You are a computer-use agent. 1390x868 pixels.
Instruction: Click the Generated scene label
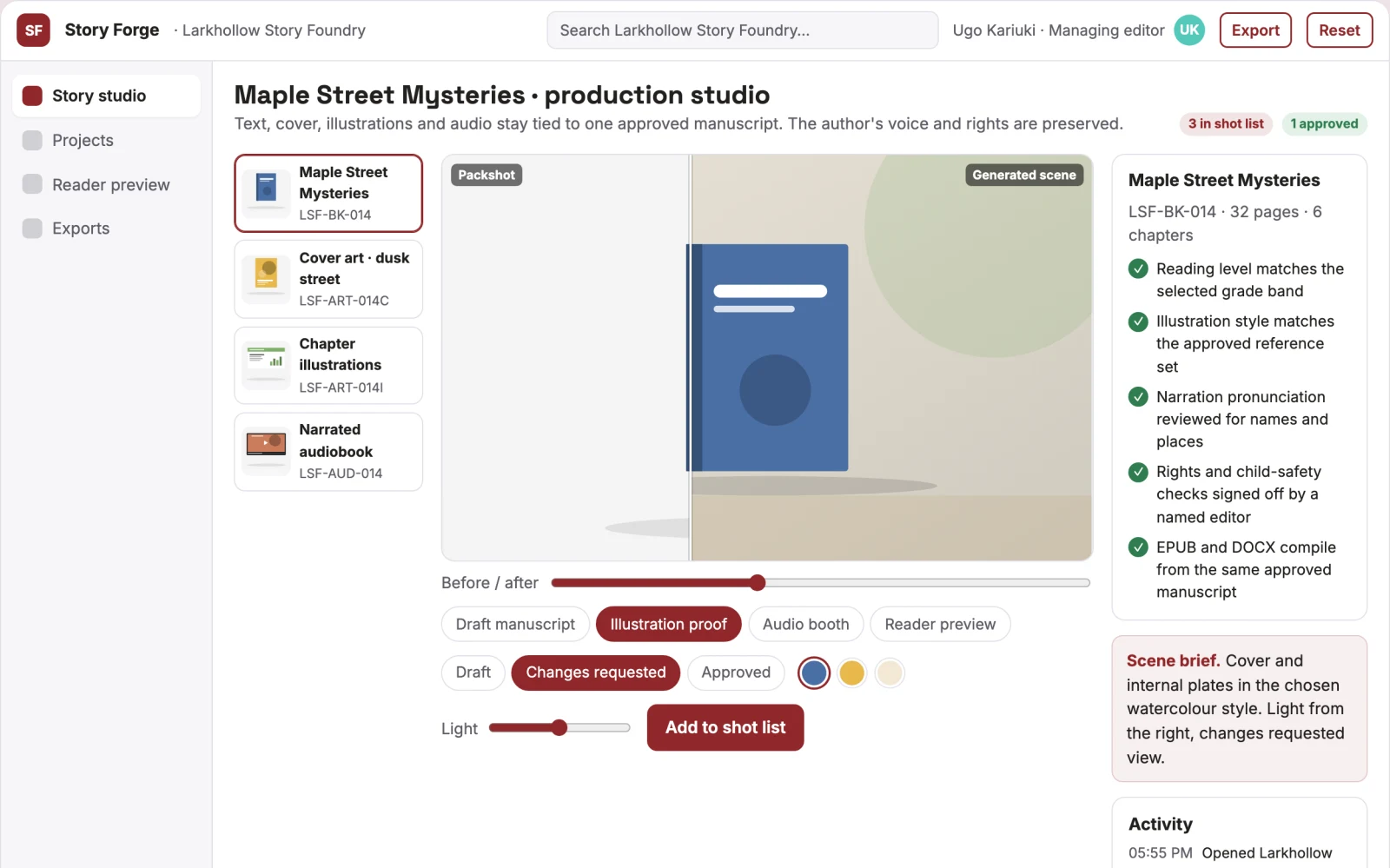1023,175
